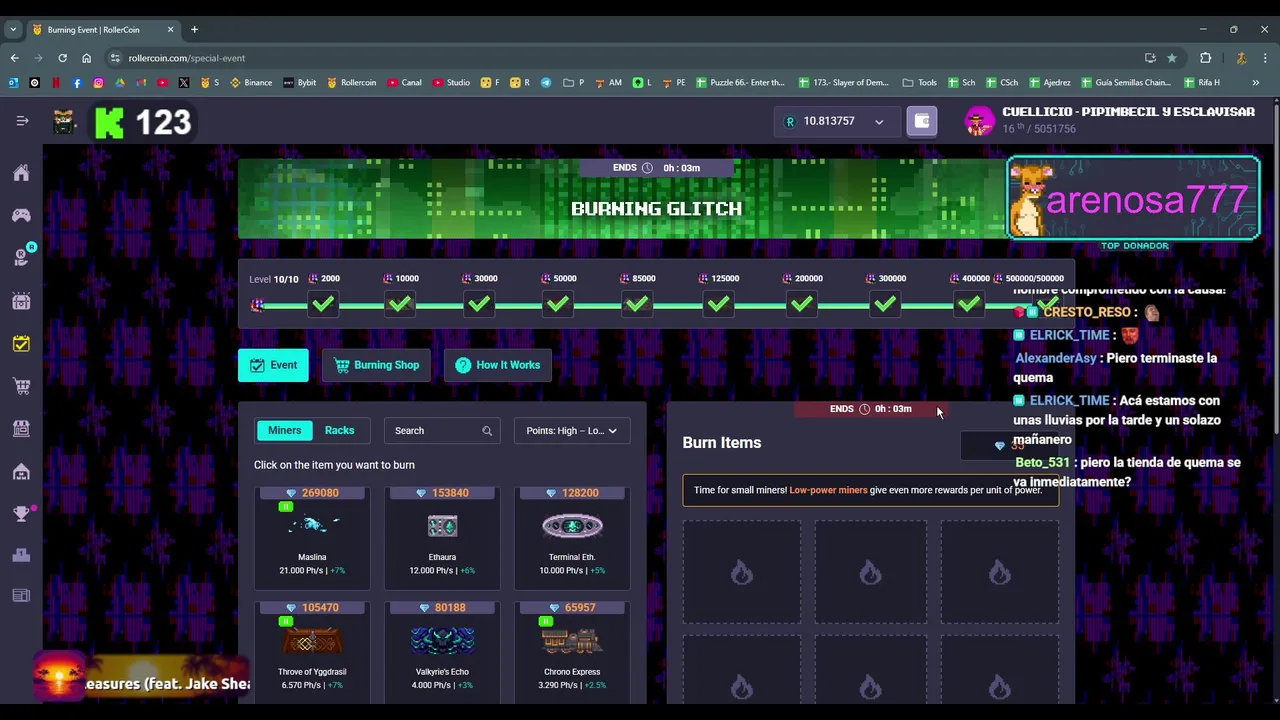
Task: Click the 30000 points reward checkmark
Action: point(479,304)
